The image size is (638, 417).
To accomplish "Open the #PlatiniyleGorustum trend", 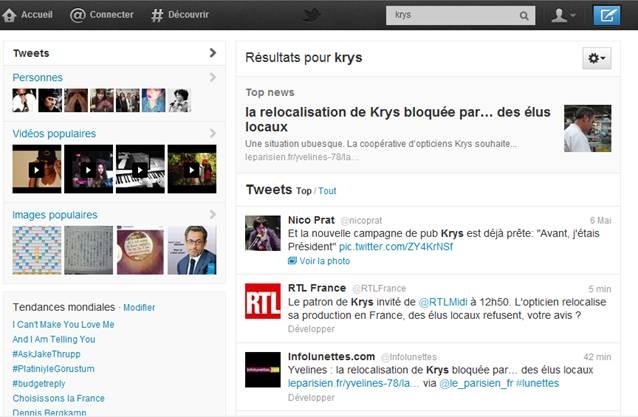I will pos(53,369).
